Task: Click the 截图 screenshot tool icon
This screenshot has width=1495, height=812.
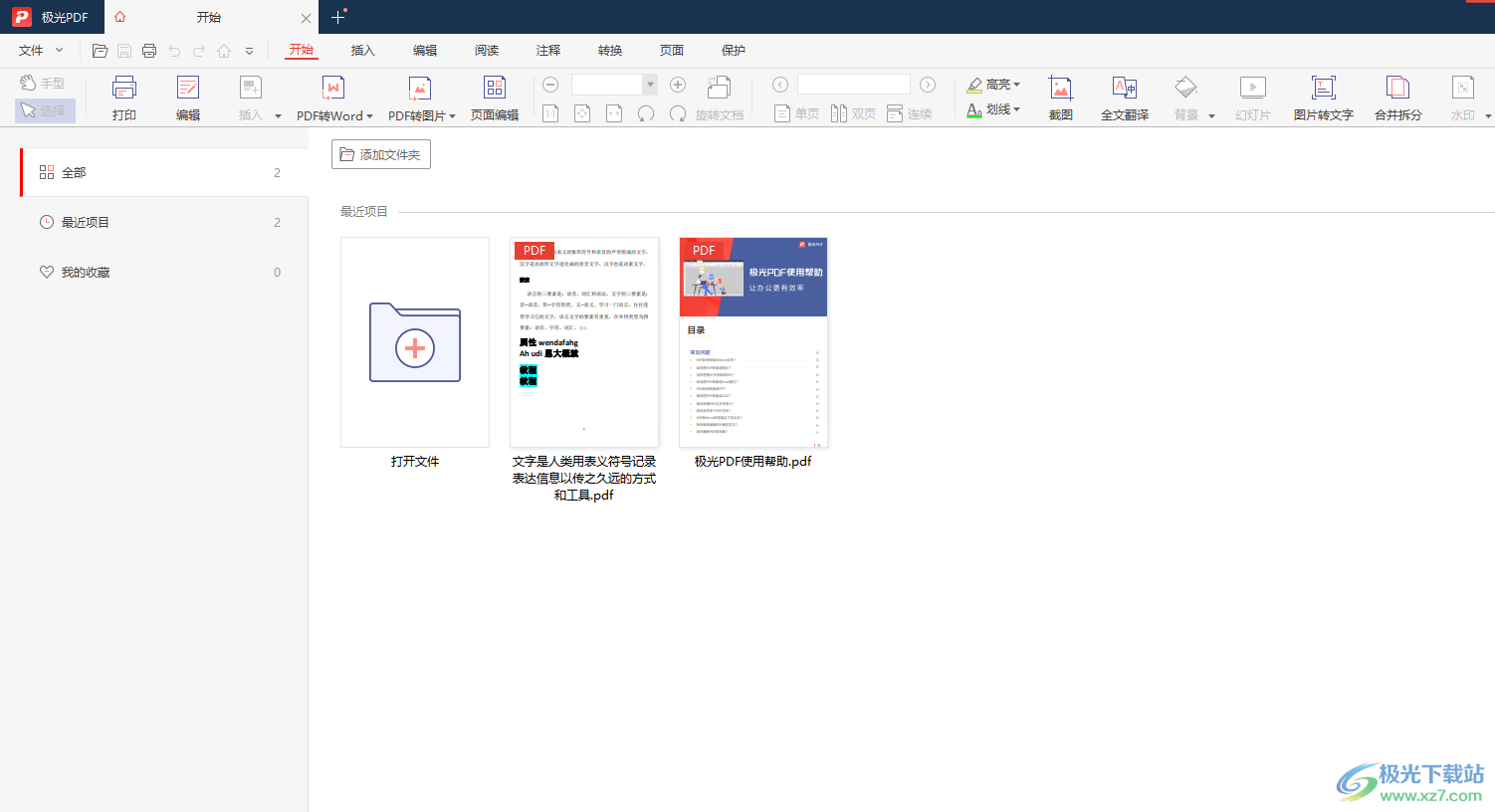Action: coord(1061,88)
